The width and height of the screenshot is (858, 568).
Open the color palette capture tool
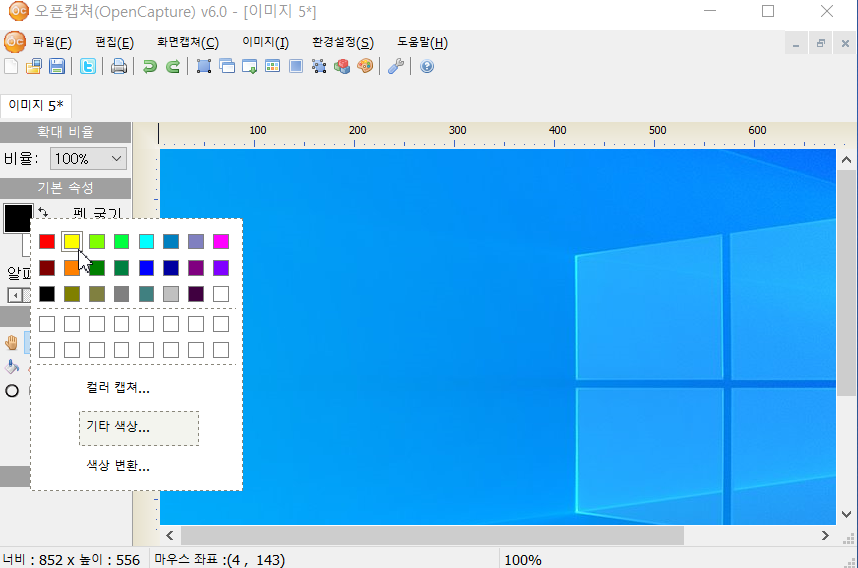coord(365,66)
